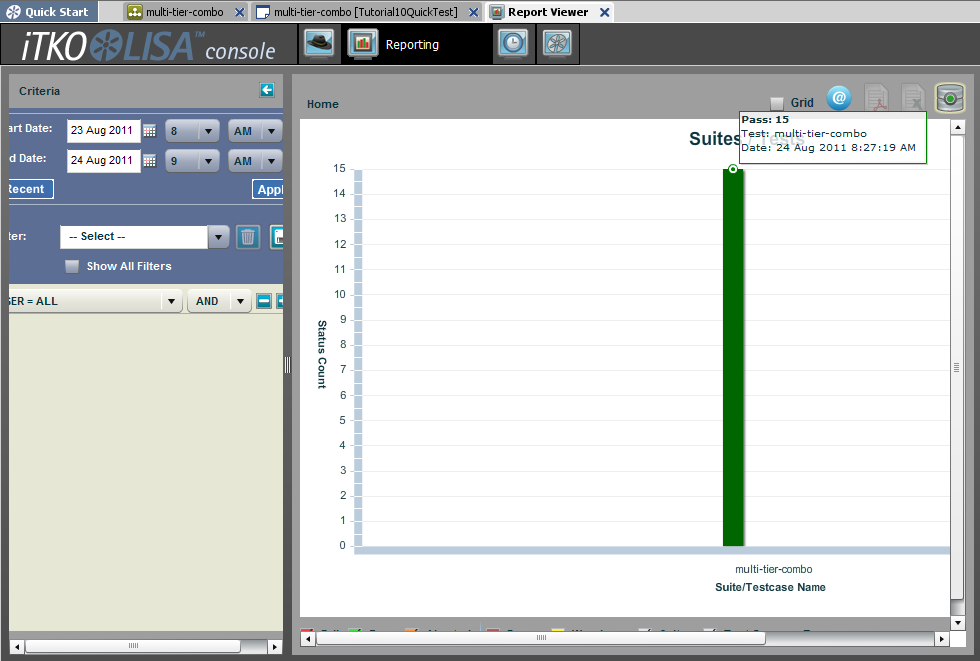Select the database report view icon
Image resolution: width=980 pixels, height=661 pixels.
click(x=950, y=97)
